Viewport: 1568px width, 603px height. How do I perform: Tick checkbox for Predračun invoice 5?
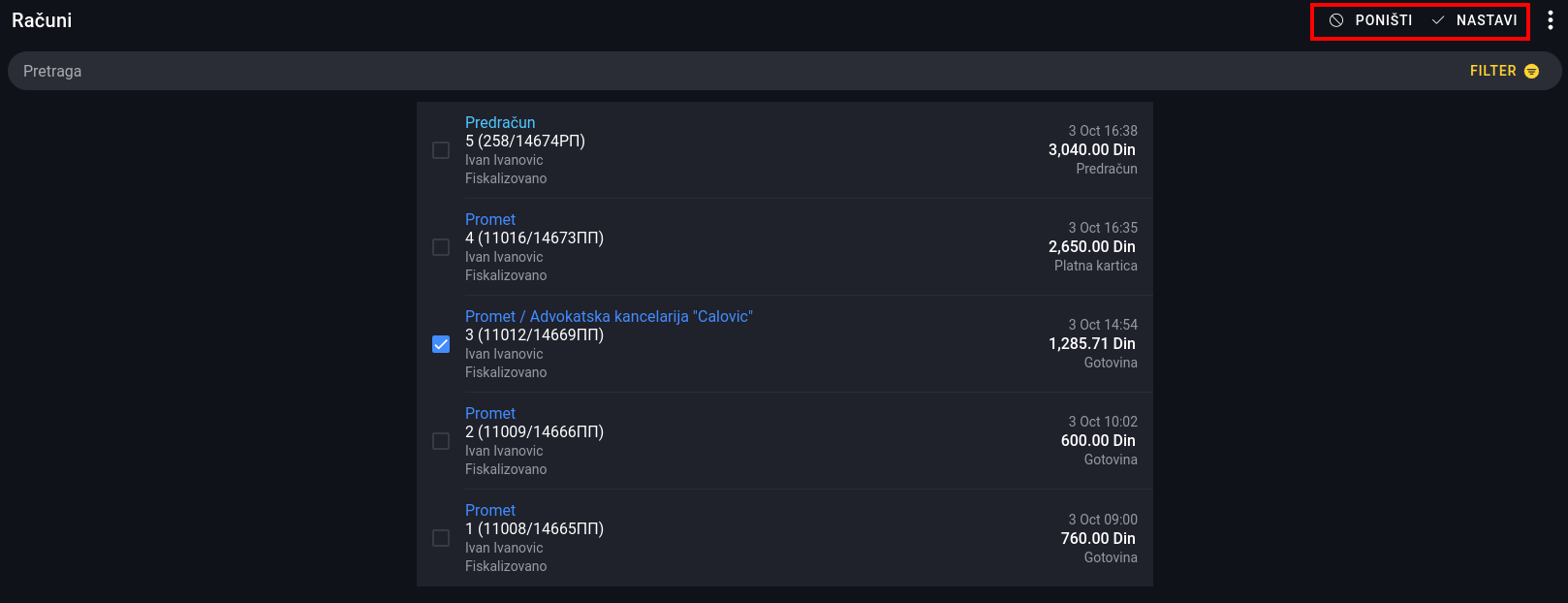441,150
